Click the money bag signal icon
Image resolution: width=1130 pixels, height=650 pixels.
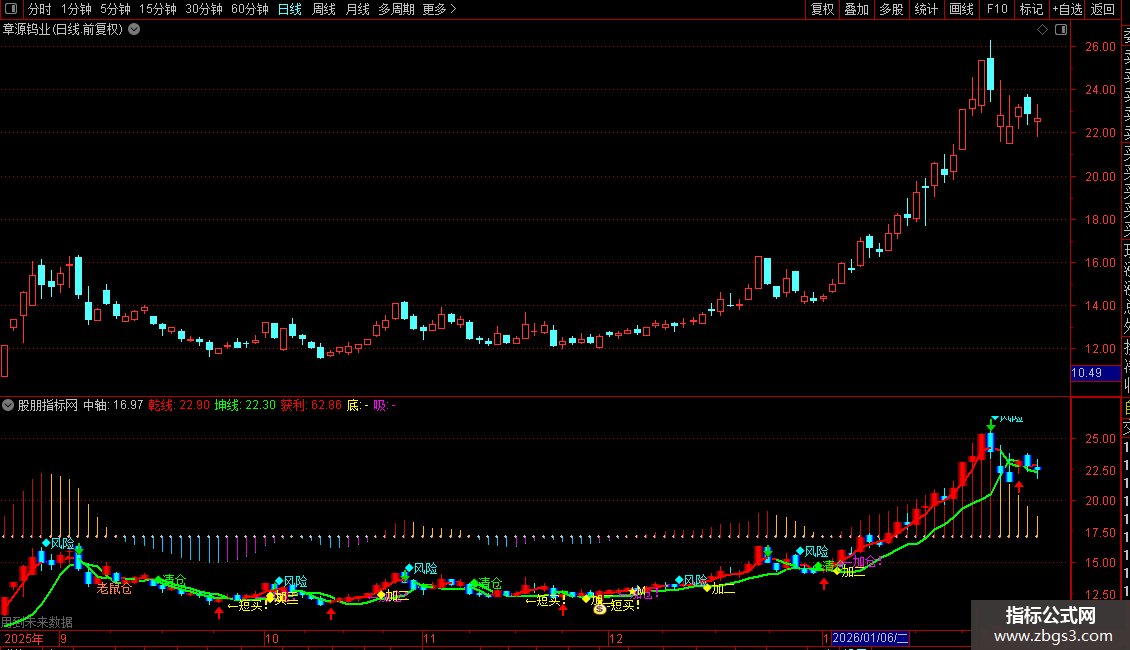click(599, 608)
